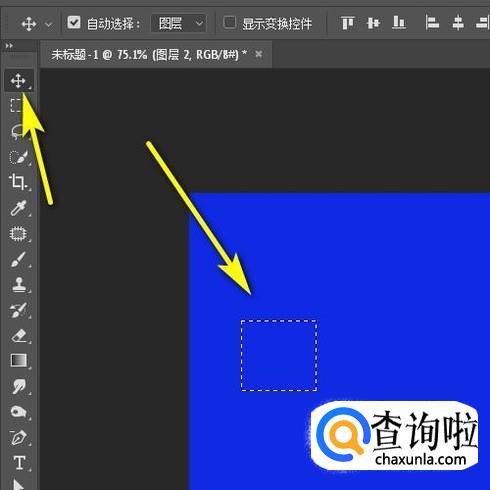This screenshot has height=490, width=490.
Task: Activate the Quick Selection tool
Action: pyautogui.click(x=18, y=157)
